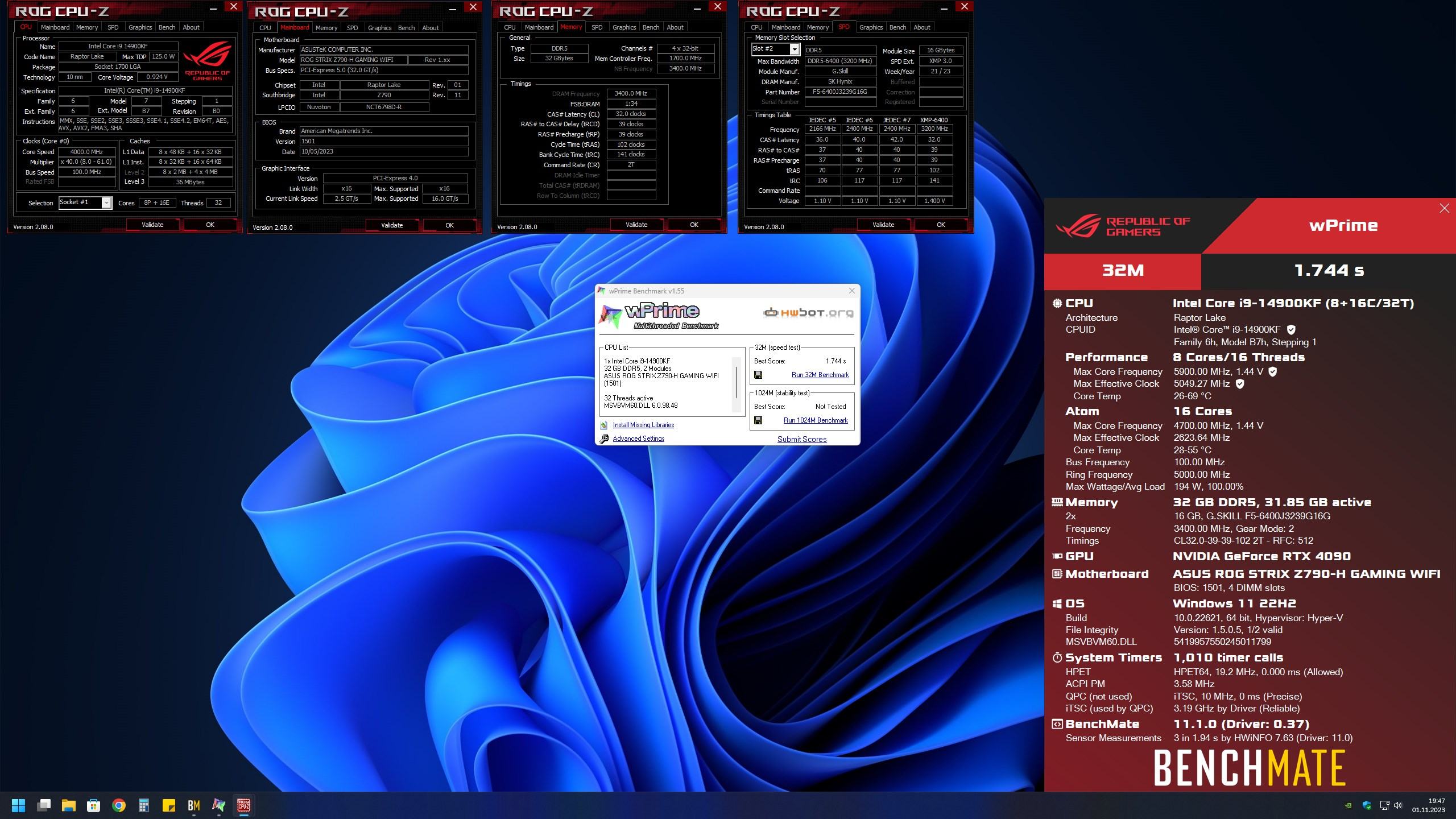Image resolution: width=1456 pixels, height=819 pixels.
Task: Click the wrench icon next to Advanced Settings
Action: tap(604, 439)
